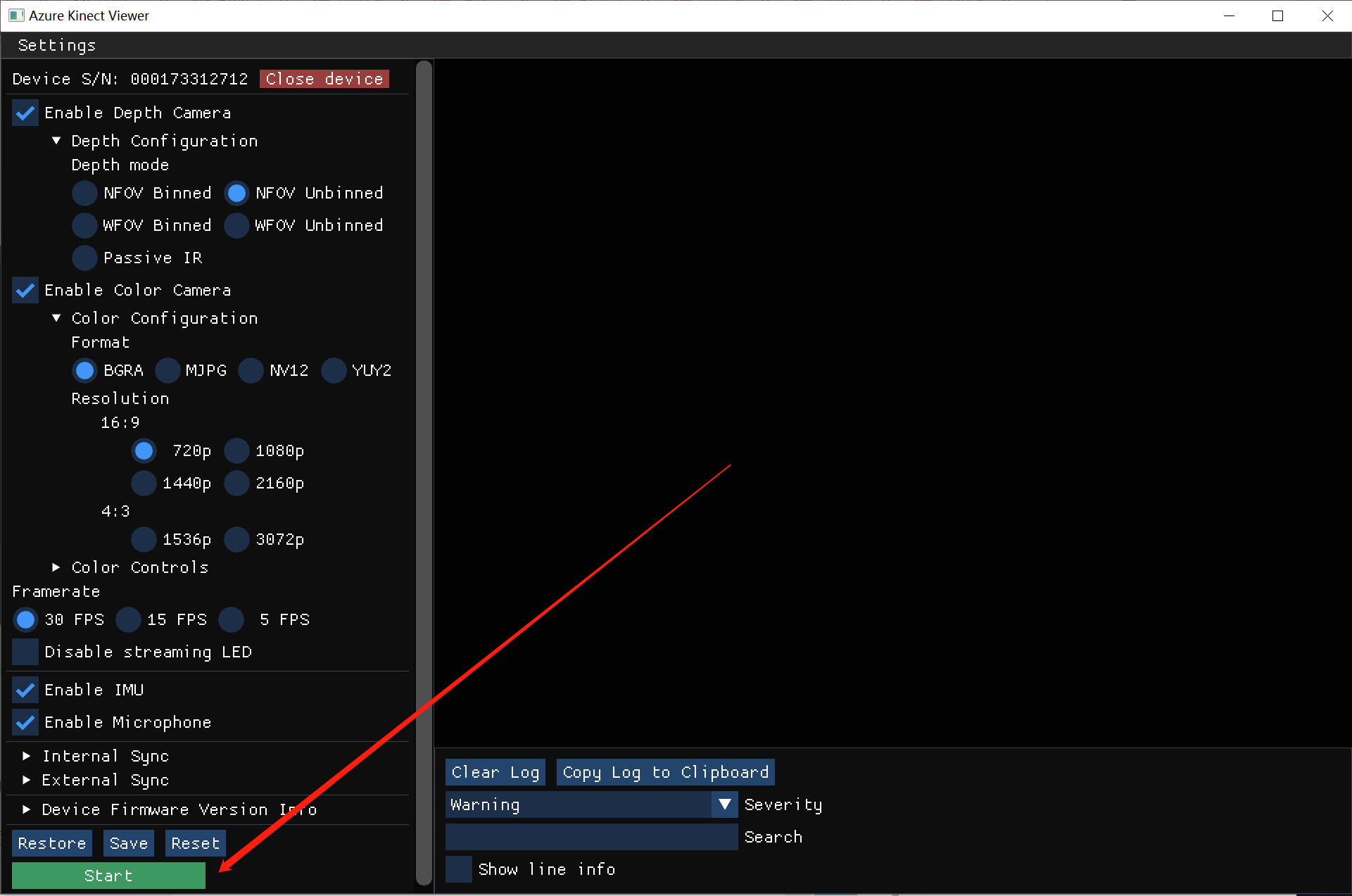
Task: Disable the Enable Depth Camera checkbox
Action: click(x=25, y=113)
